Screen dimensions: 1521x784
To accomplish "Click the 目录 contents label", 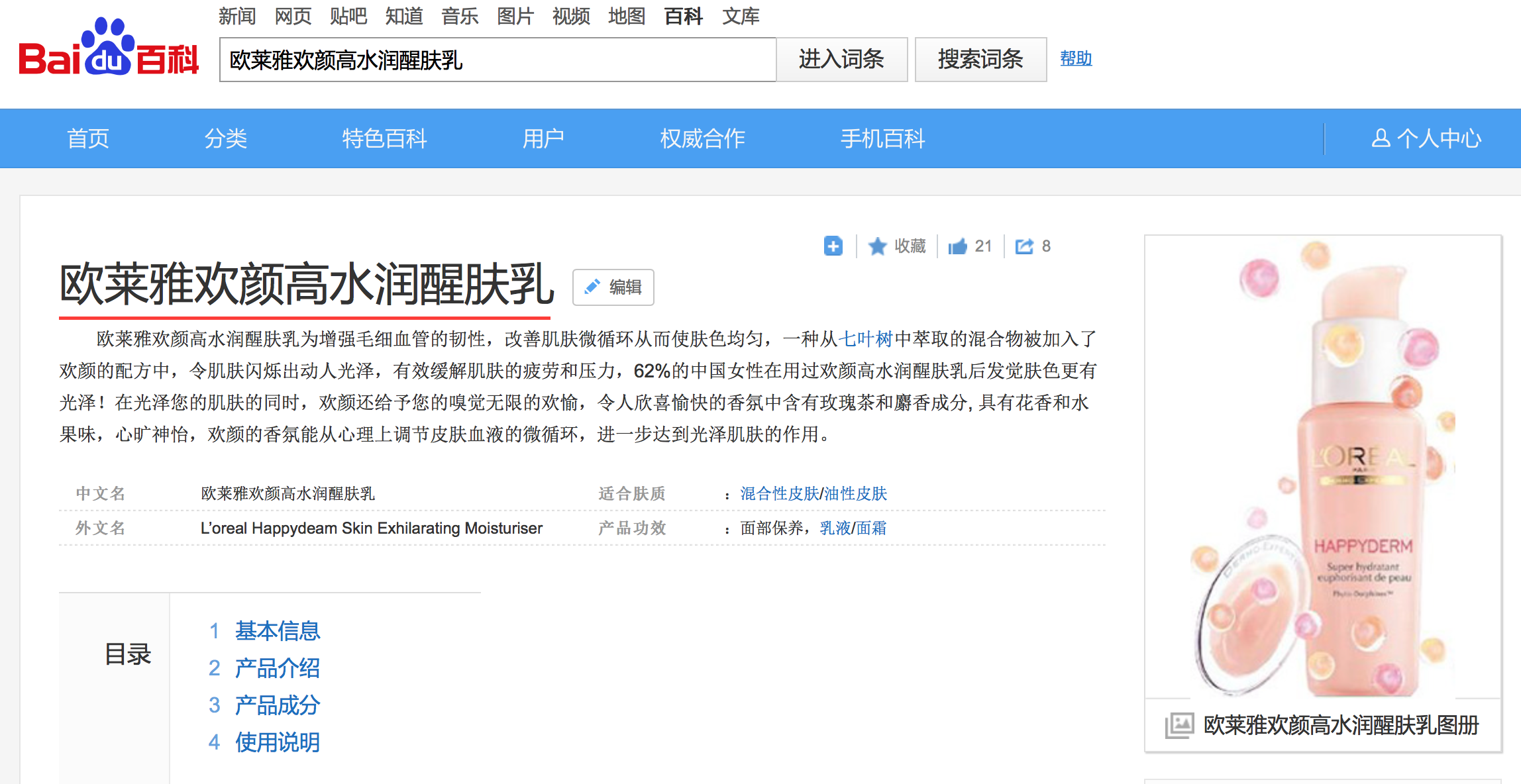I will click(x=129, y=654).
